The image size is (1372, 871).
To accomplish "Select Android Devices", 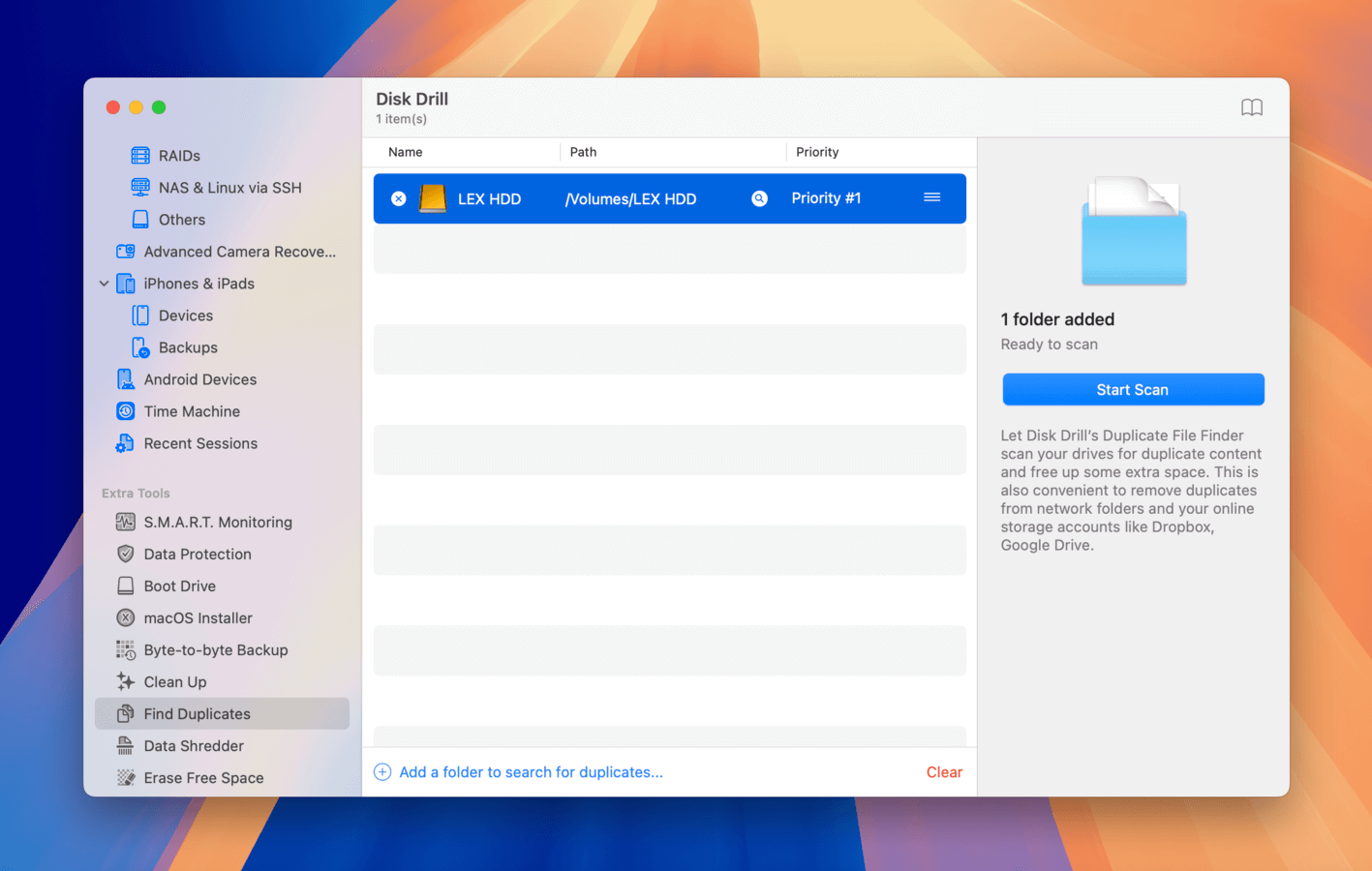I will pyautogui.click(x=200, y=379).
